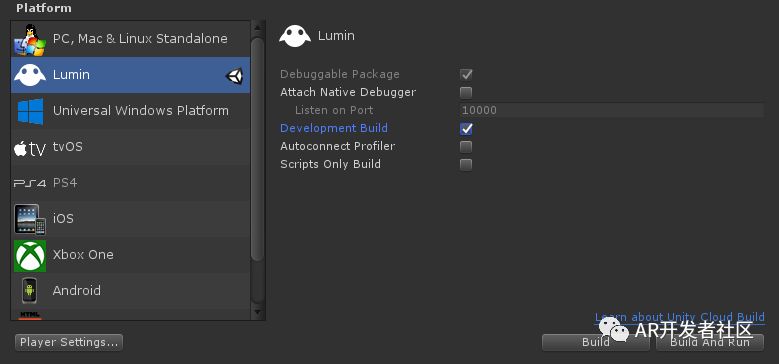Select the Xbox One logo icon
The image size is (779, 364).
point(30,256)
